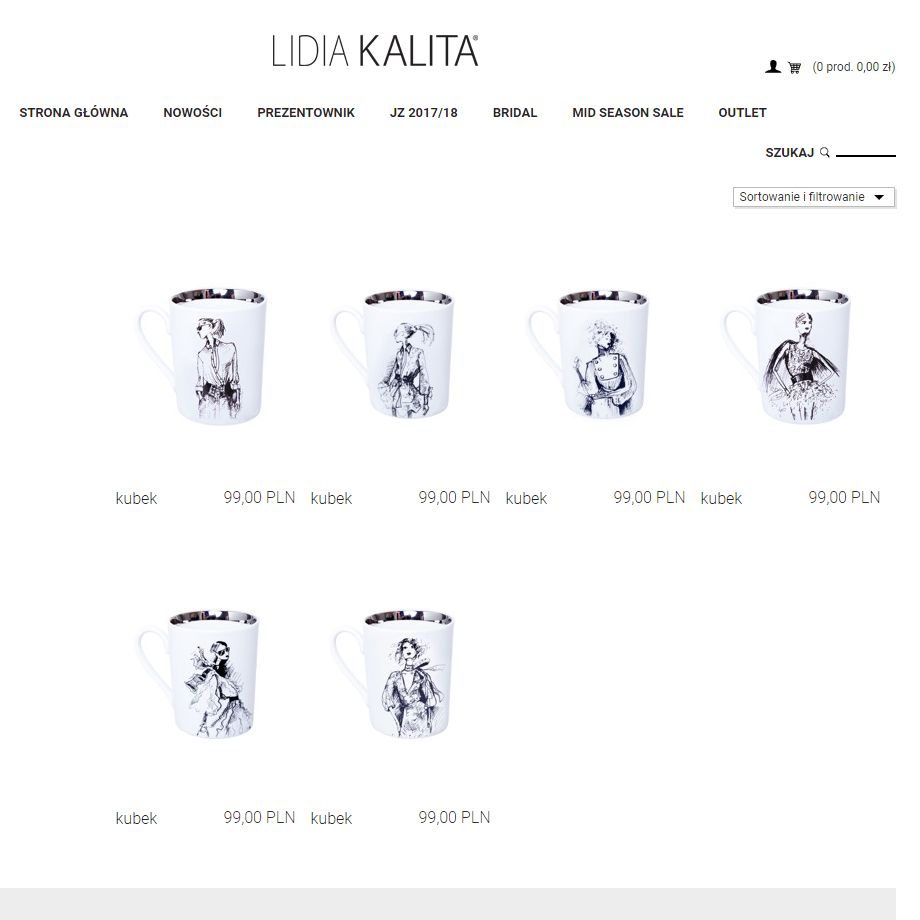This screenshot has height=920, width=920.
Task: Open the JZ 2017/18 collection
Action: [424, 113]
